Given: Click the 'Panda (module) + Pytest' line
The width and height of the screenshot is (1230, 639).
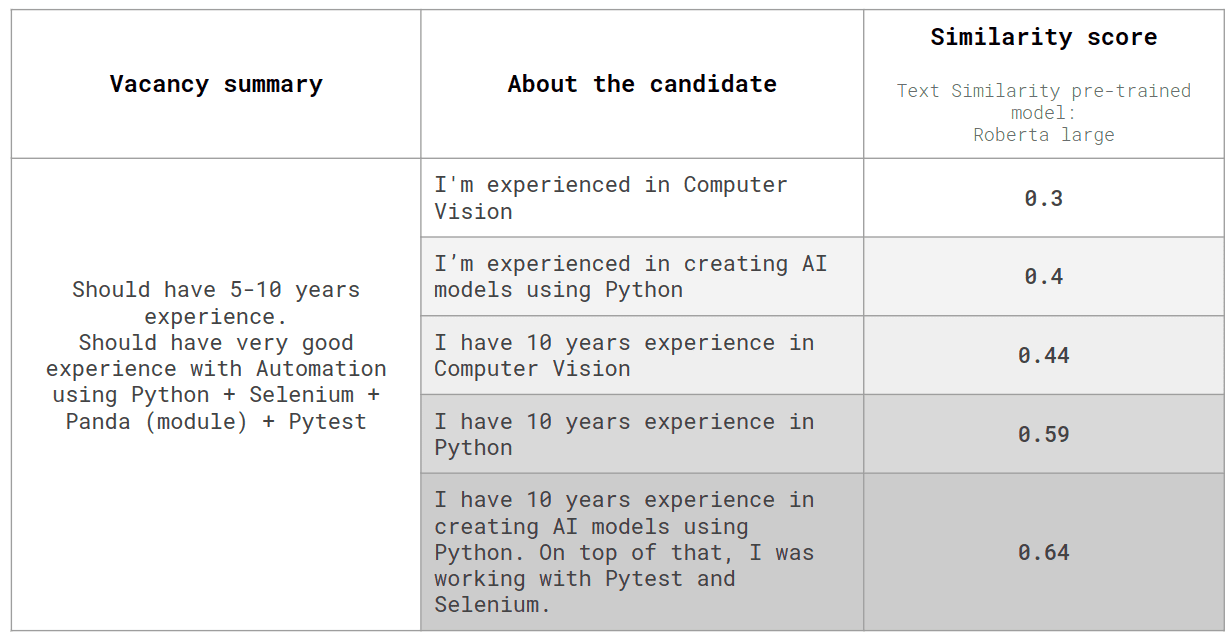Looking at the screenshot, I should click(216, 422).
